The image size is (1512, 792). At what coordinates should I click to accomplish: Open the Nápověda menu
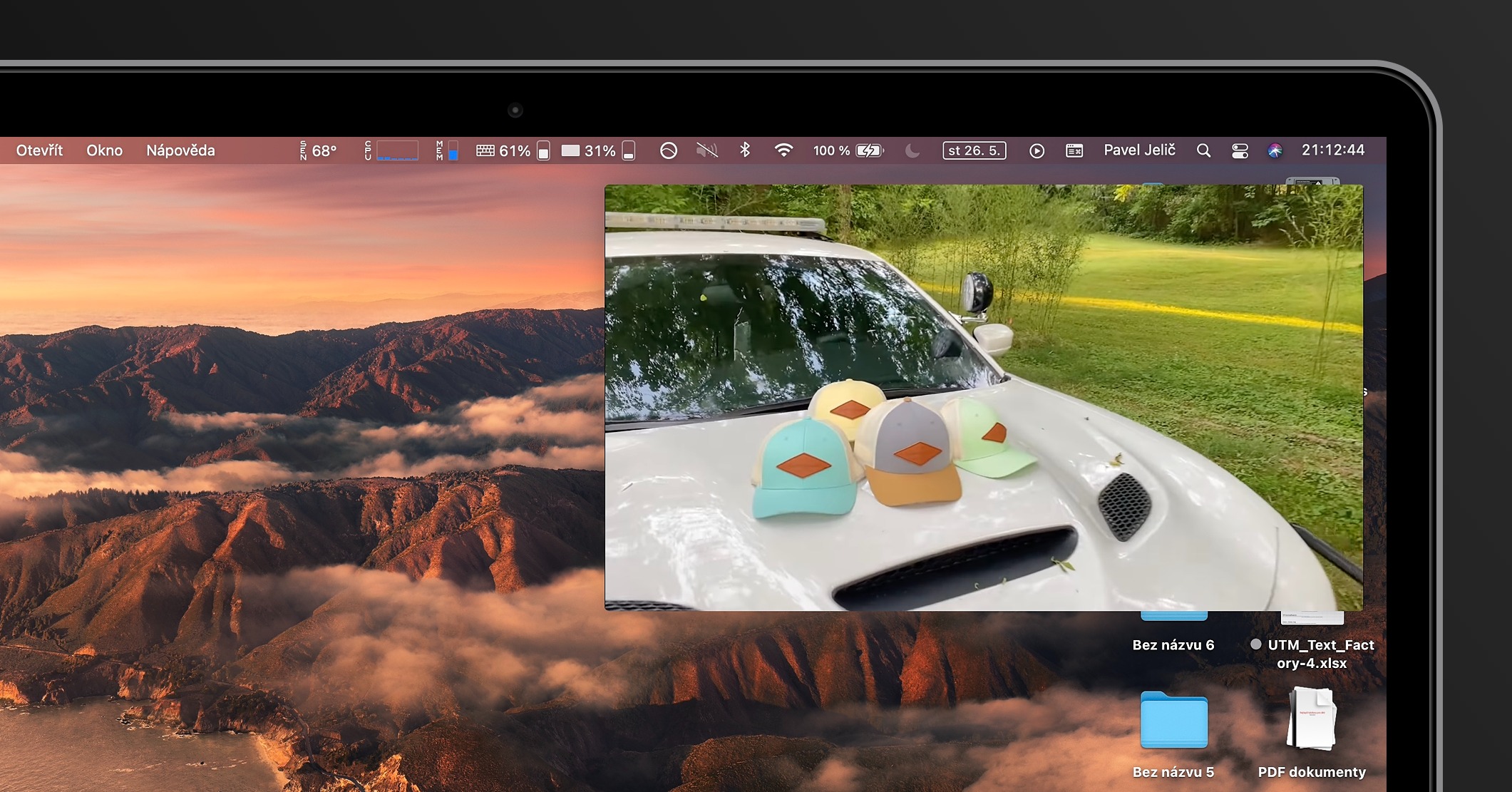point(180,150)
